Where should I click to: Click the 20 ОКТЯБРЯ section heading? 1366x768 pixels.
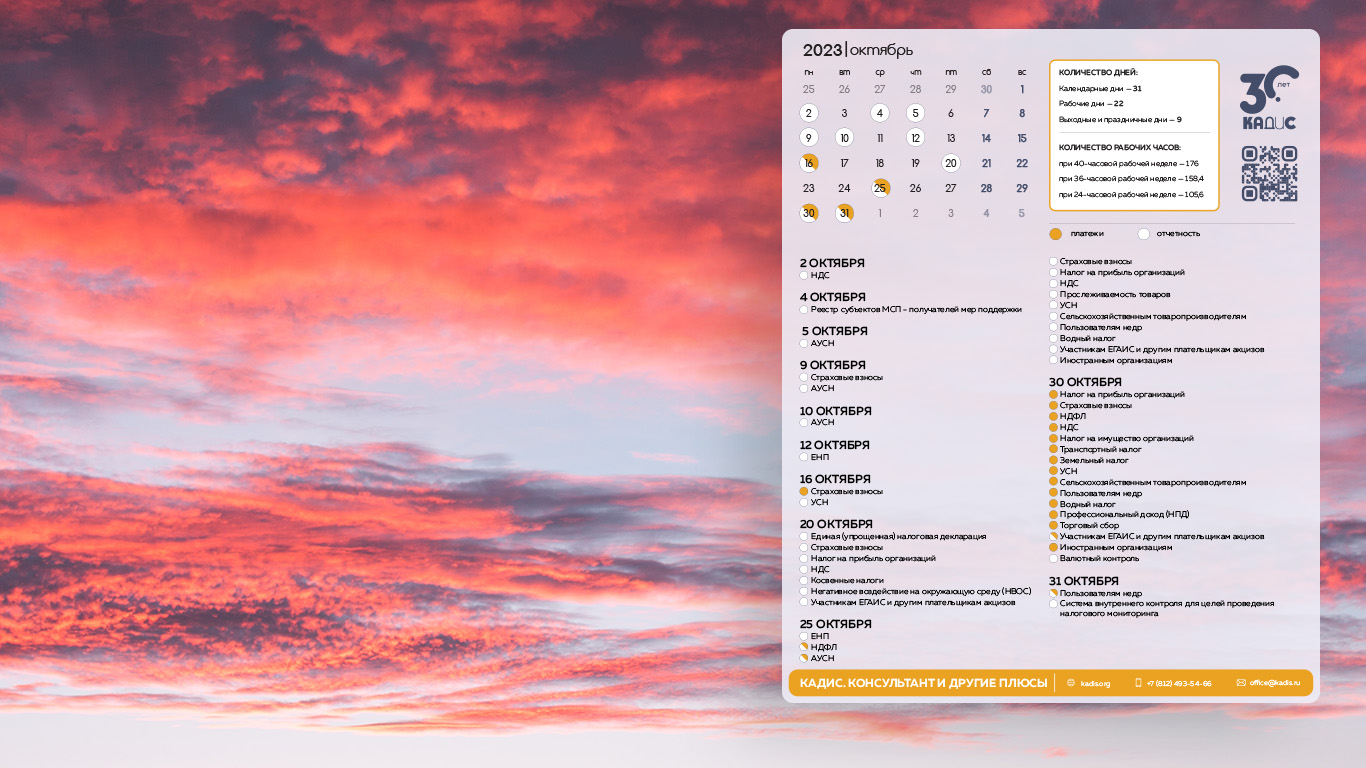pos(836,524)
